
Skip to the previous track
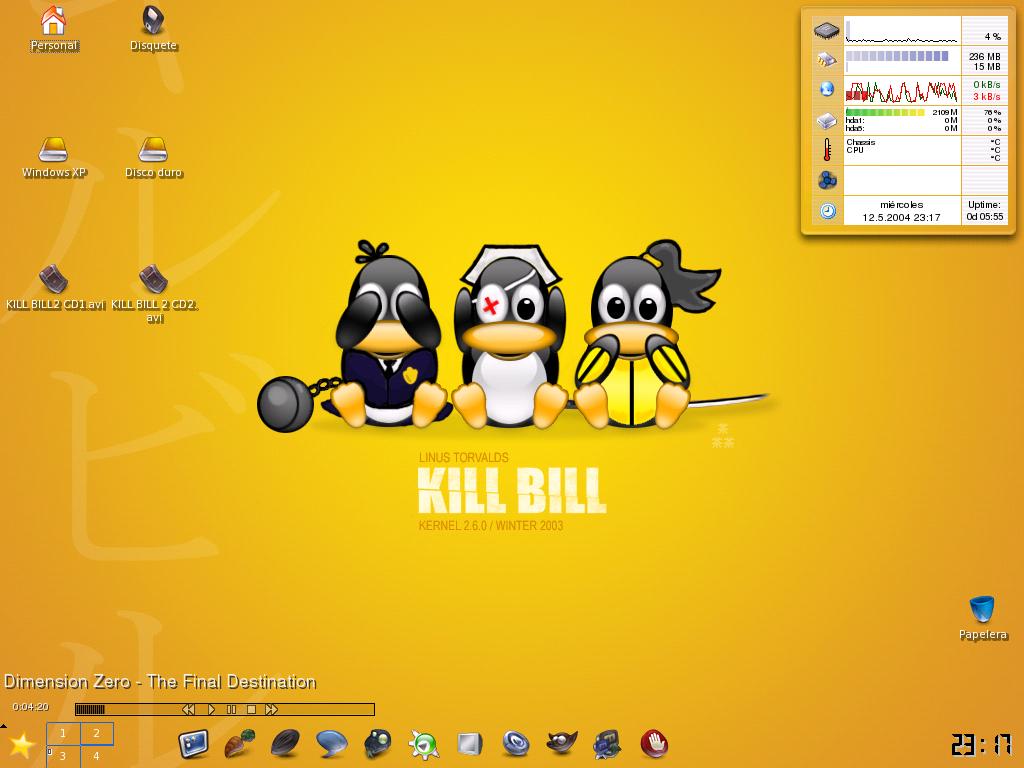click(x=188, y=709)
